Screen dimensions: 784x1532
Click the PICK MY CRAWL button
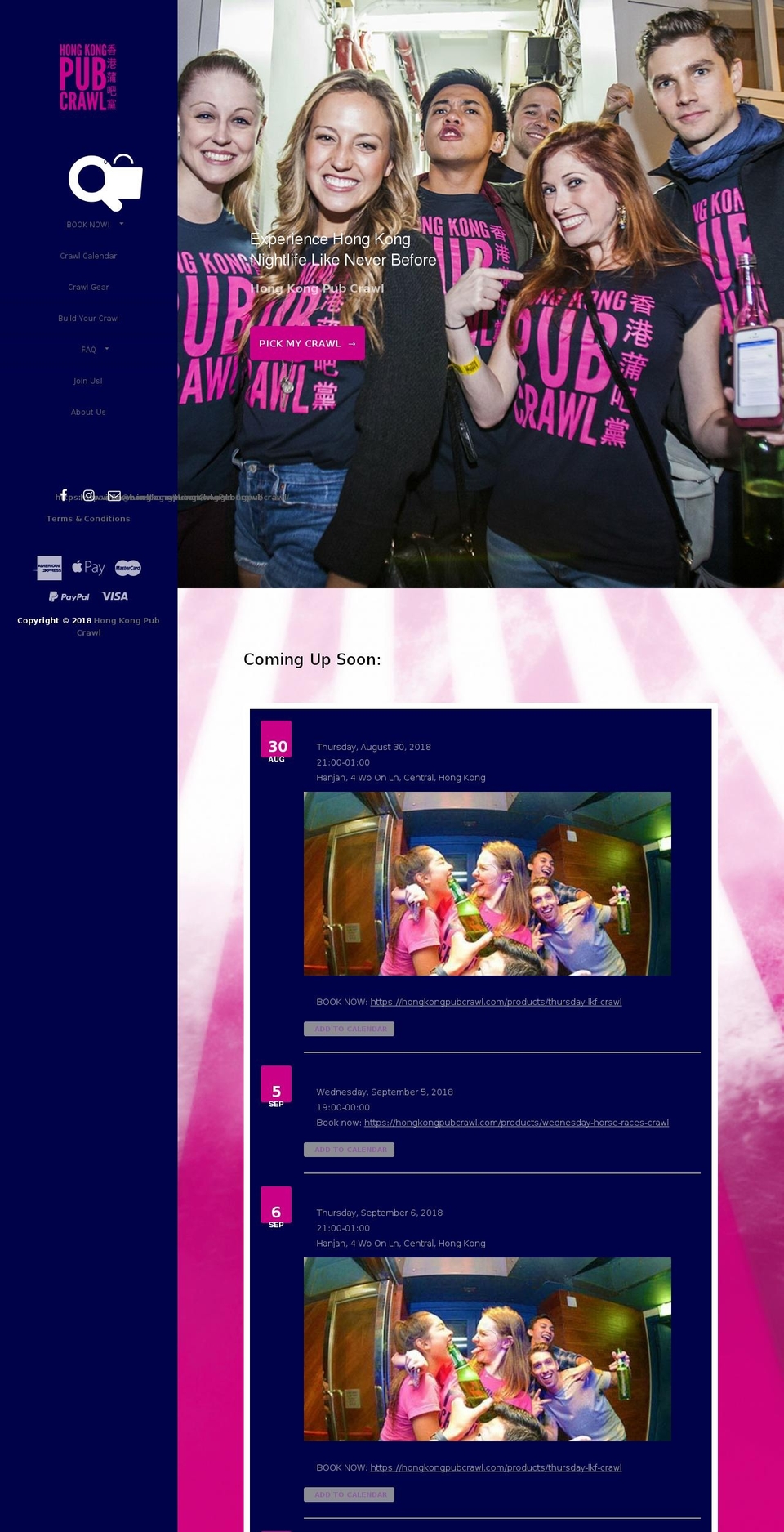point(307,343)
